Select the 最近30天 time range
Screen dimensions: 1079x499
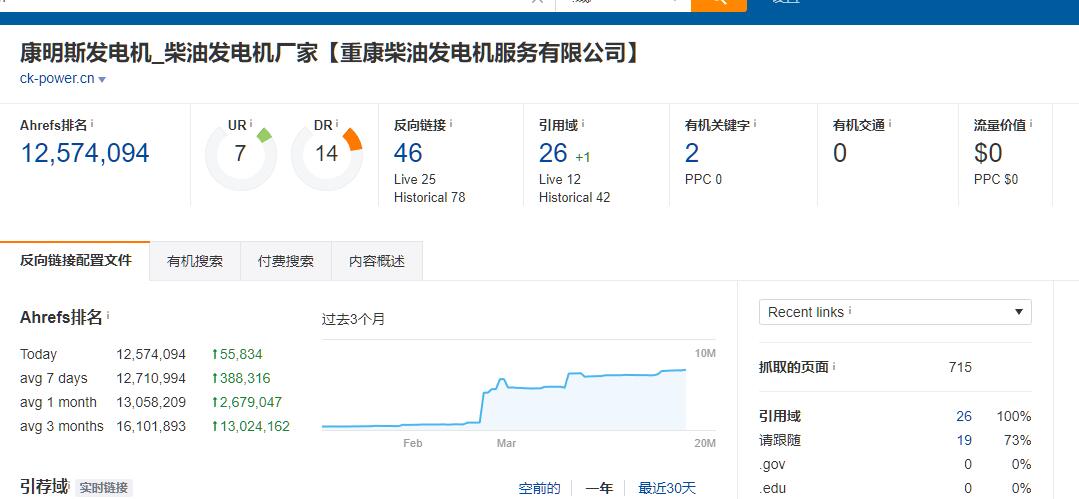coord(667,488)
